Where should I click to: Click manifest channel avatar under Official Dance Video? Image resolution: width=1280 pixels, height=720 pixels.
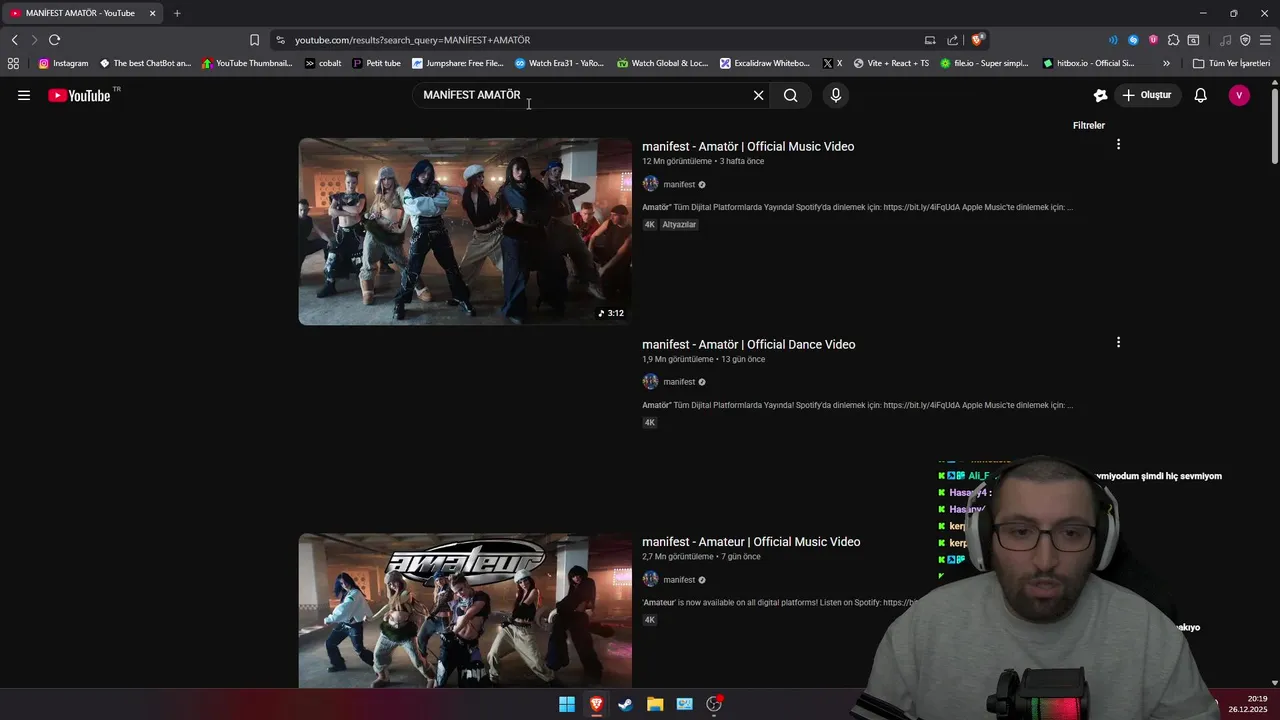click(x=650, y=382)
